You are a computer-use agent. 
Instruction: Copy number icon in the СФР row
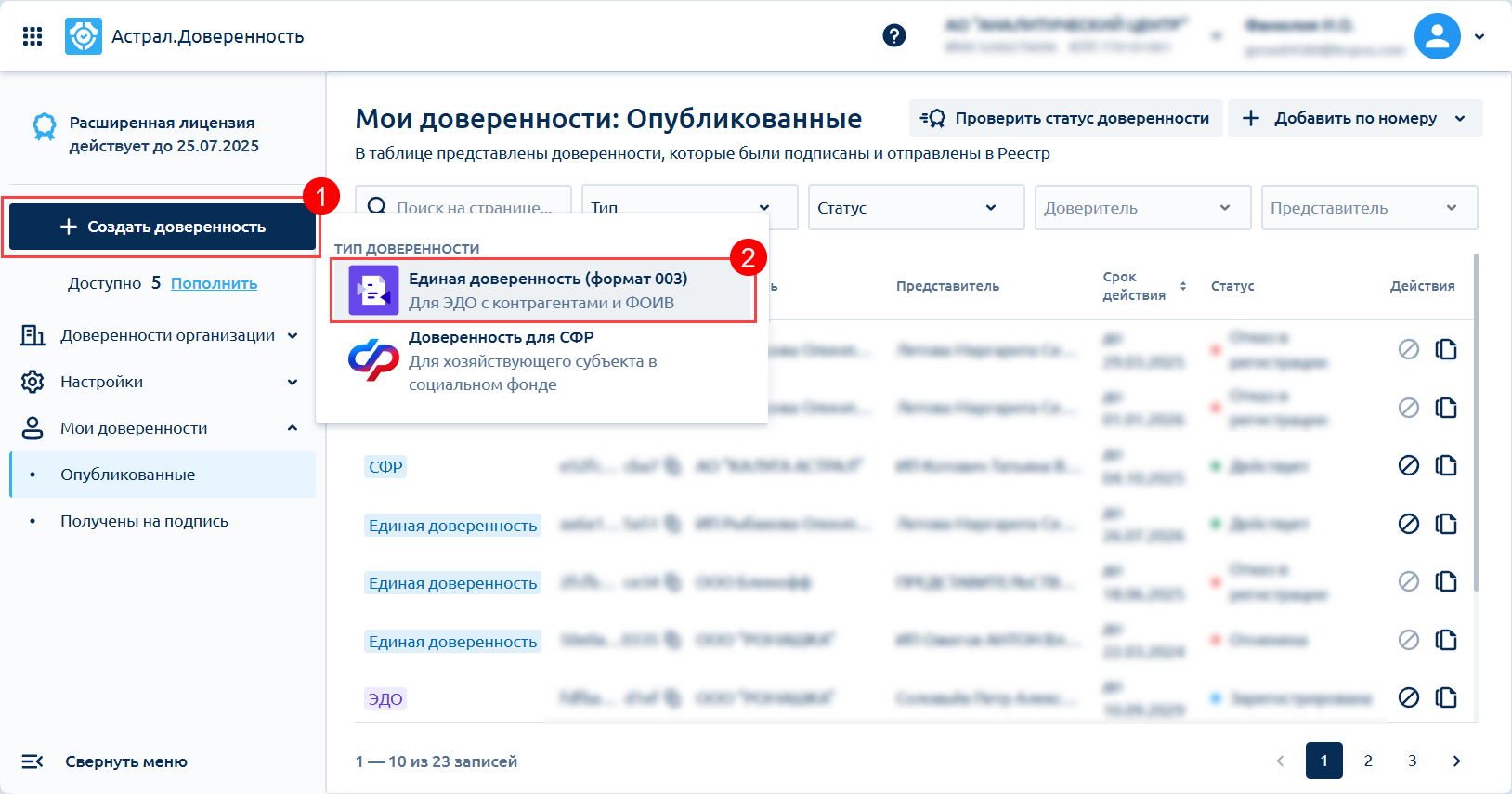click(672, 466)
